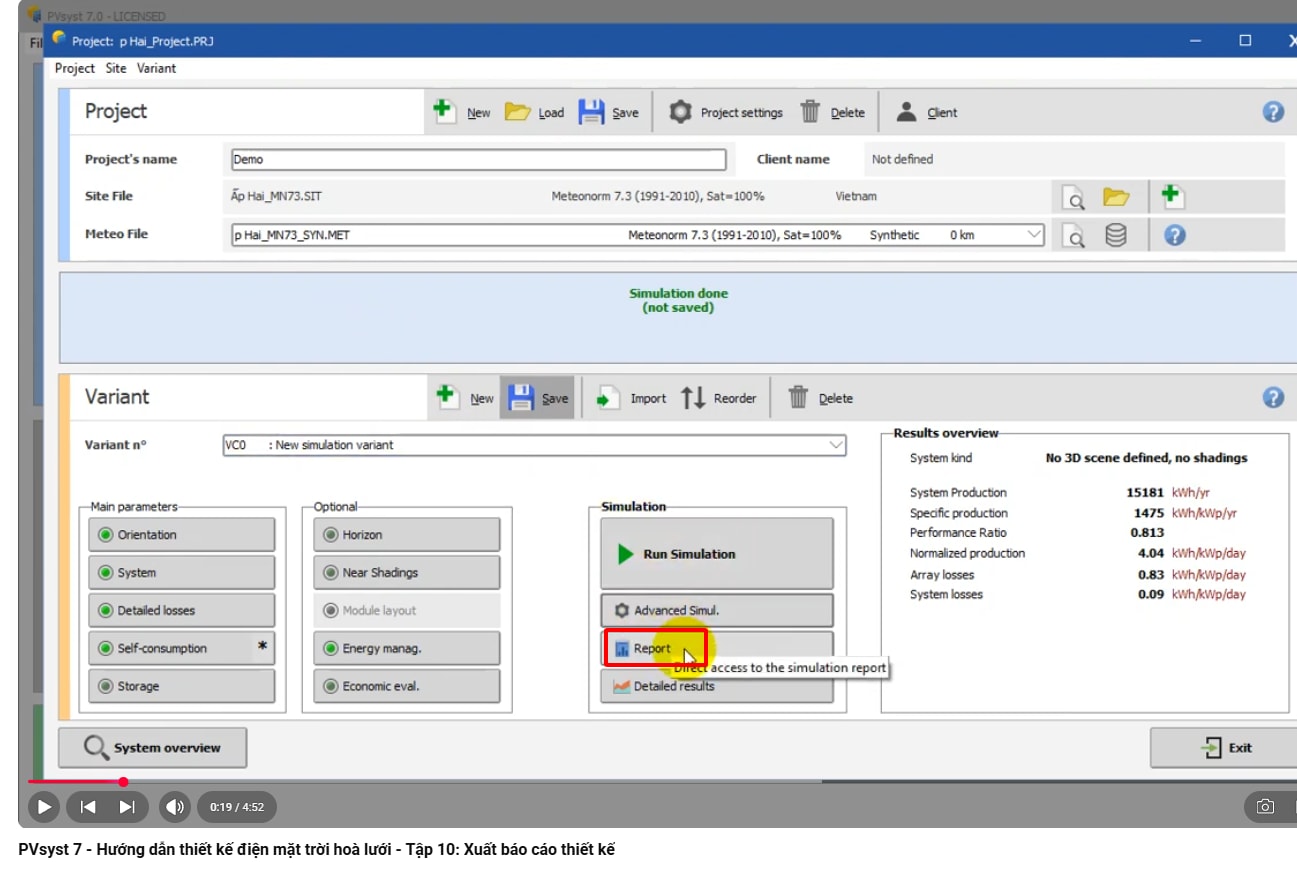Skip to previous video
The width and height of the screenshot is (1297, 892).
click(x=88, y=807)
